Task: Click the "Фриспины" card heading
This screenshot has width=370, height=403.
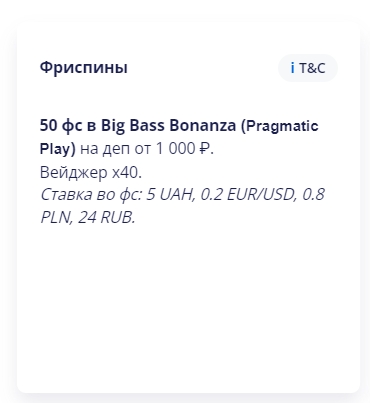Action: tap(84, 67)
